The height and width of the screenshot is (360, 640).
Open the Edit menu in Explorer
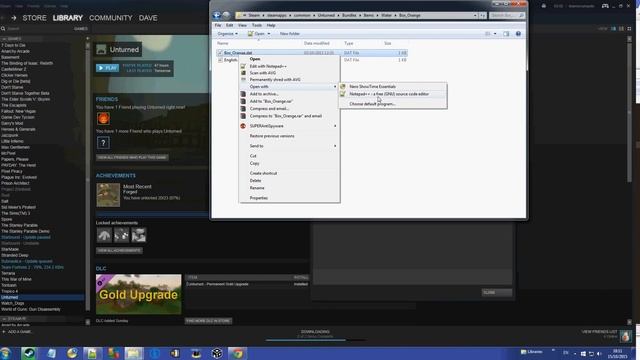coord(229,25)
